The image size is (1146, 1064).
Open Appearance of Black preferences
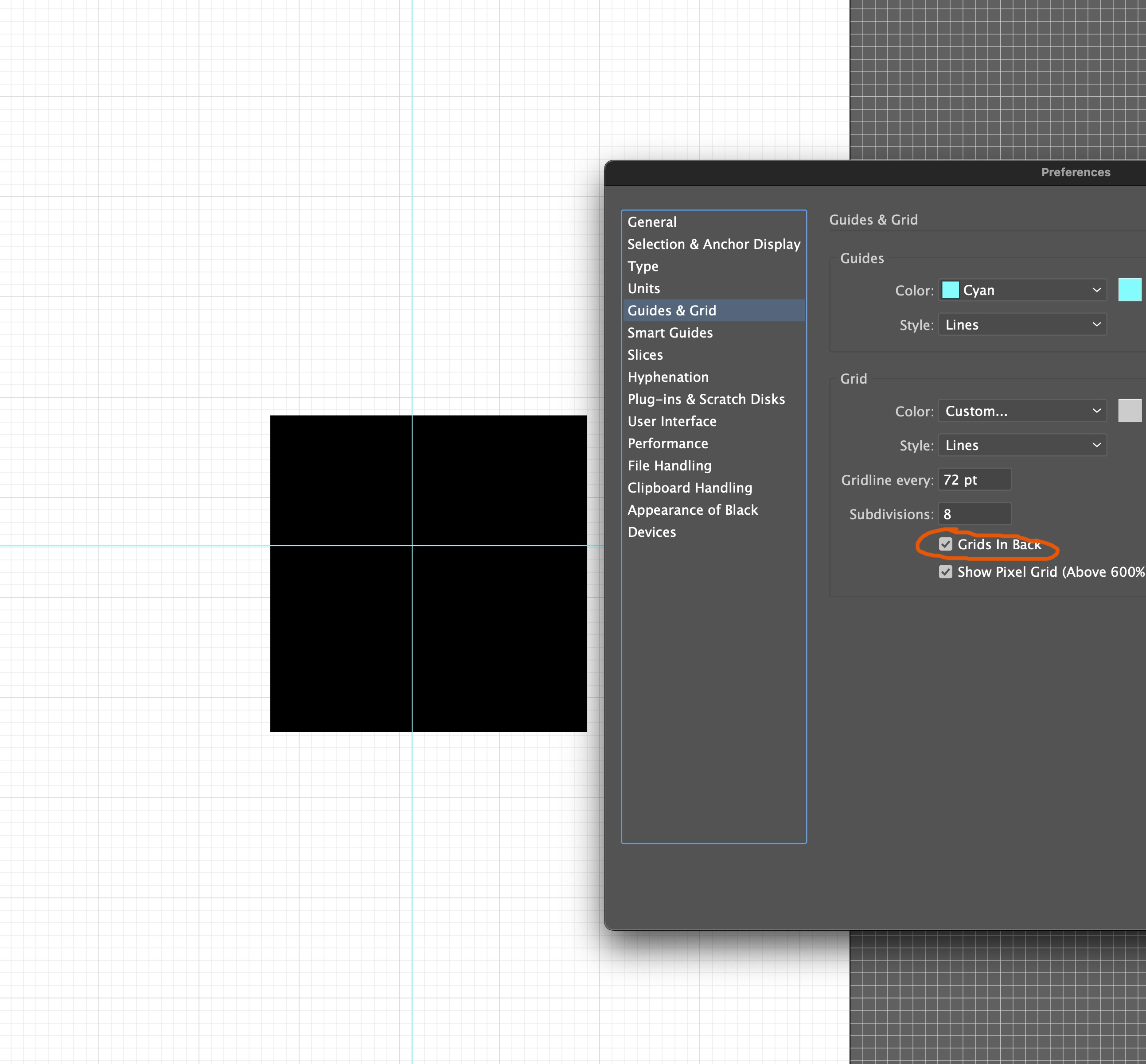coord(692,509)
